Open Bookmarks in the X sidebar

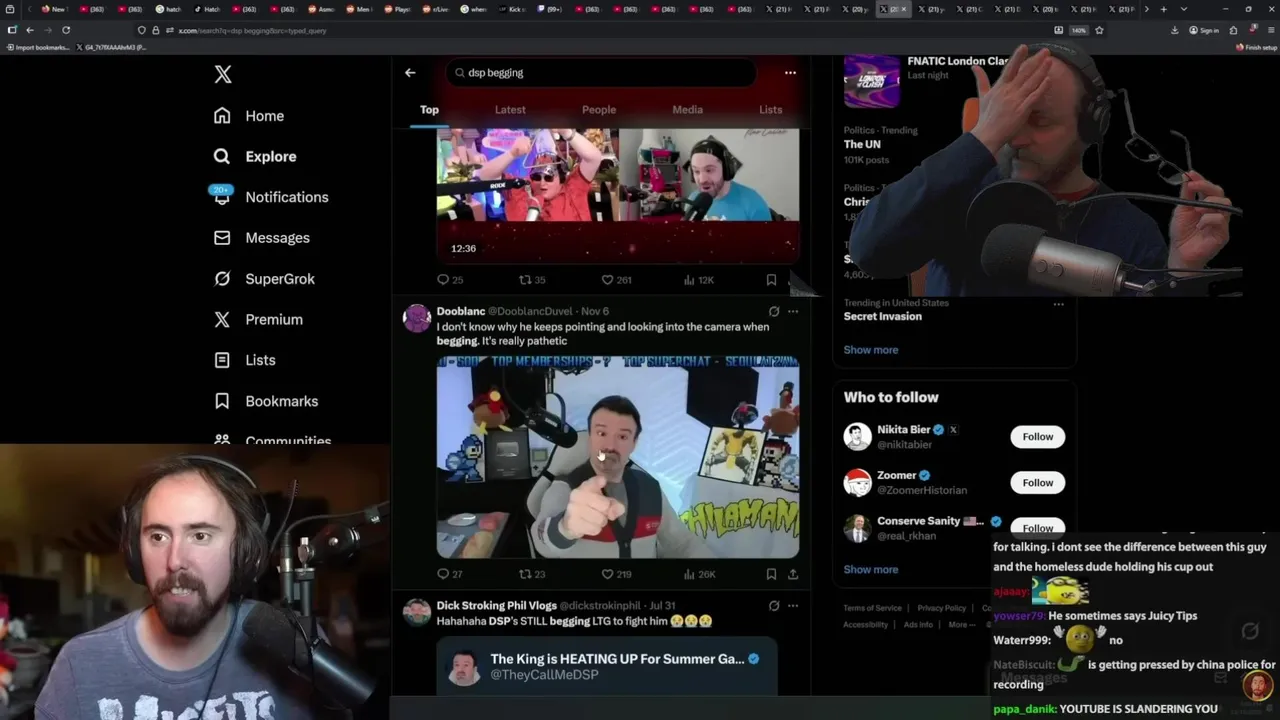266,401
